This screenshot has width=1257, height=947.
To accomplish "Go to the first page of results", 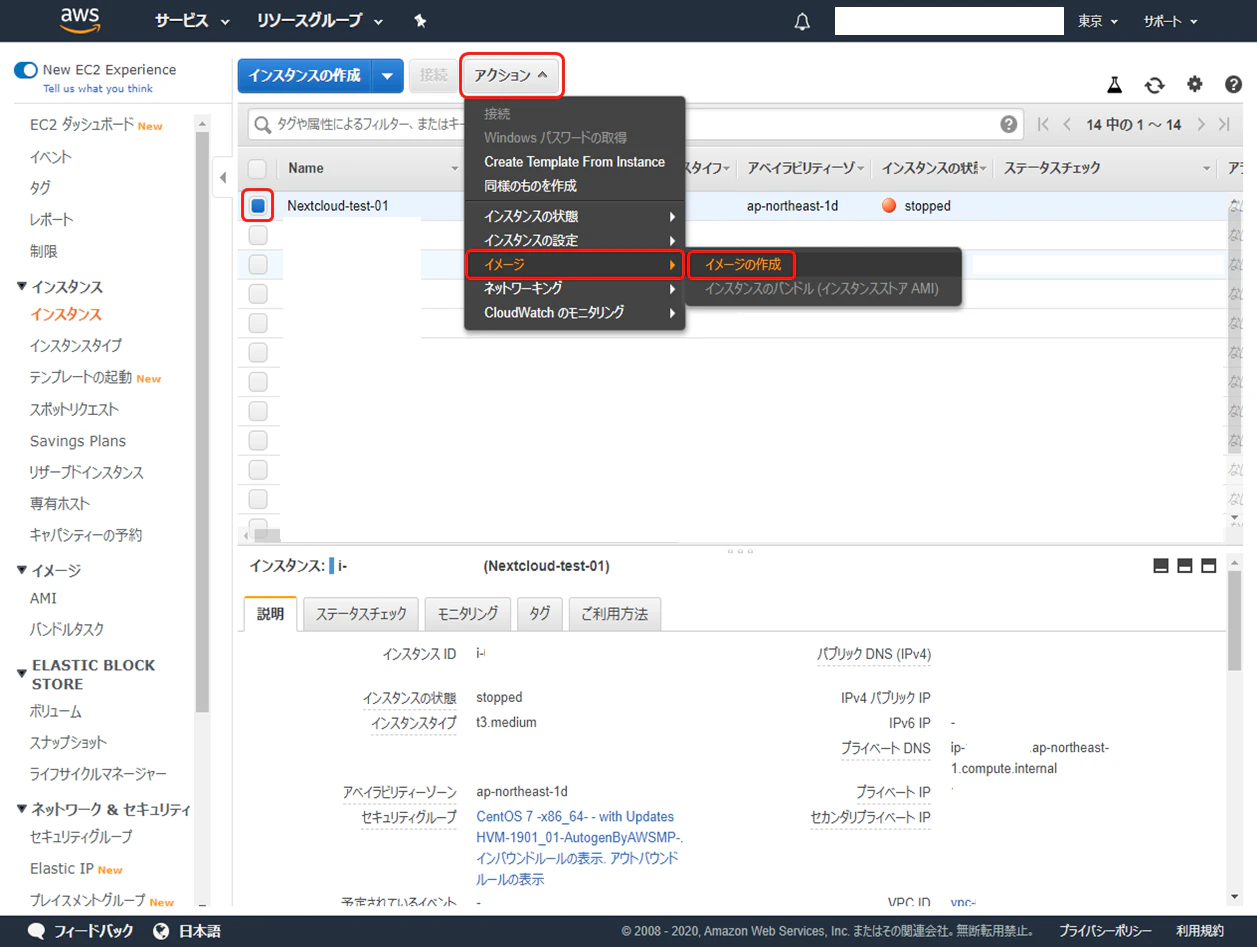I will pyautogui.click(x=1043, y=125).
